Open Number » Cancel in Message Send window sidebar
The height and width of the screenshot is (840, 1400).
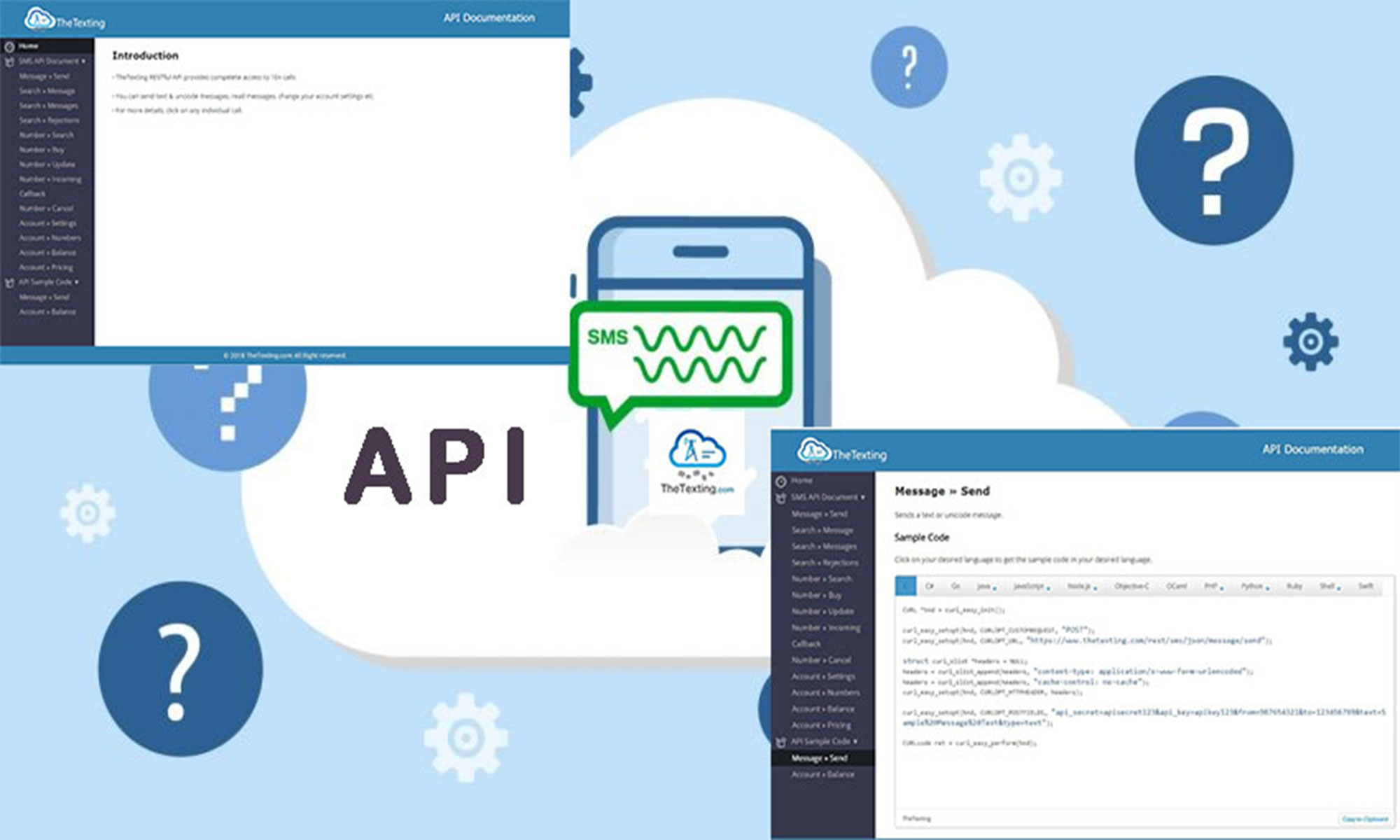pos(822,660)
